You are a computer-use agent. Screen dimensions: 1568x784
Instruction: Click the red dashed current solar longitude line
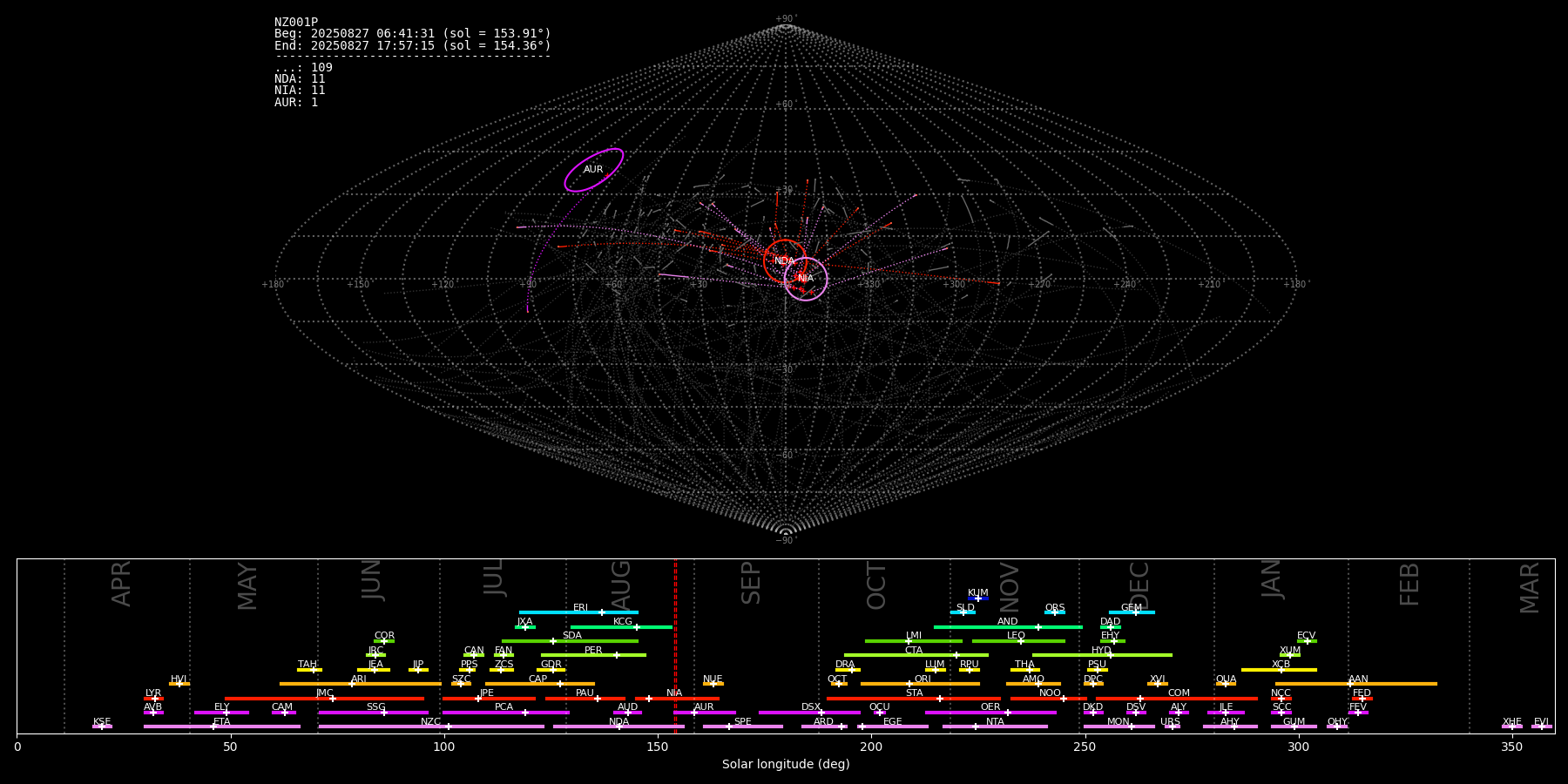tap(675, 645)
